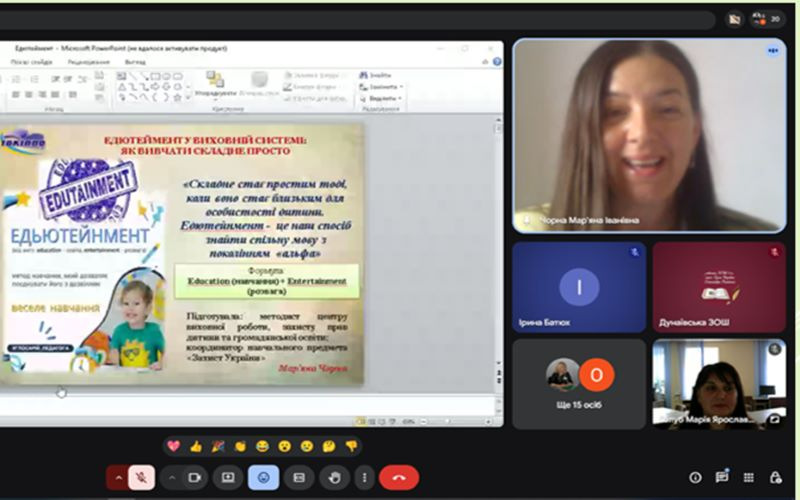Pick the star shape in shapes gallery
The width and height of the screenshot is (800, 500).
(x=177, y=97)
